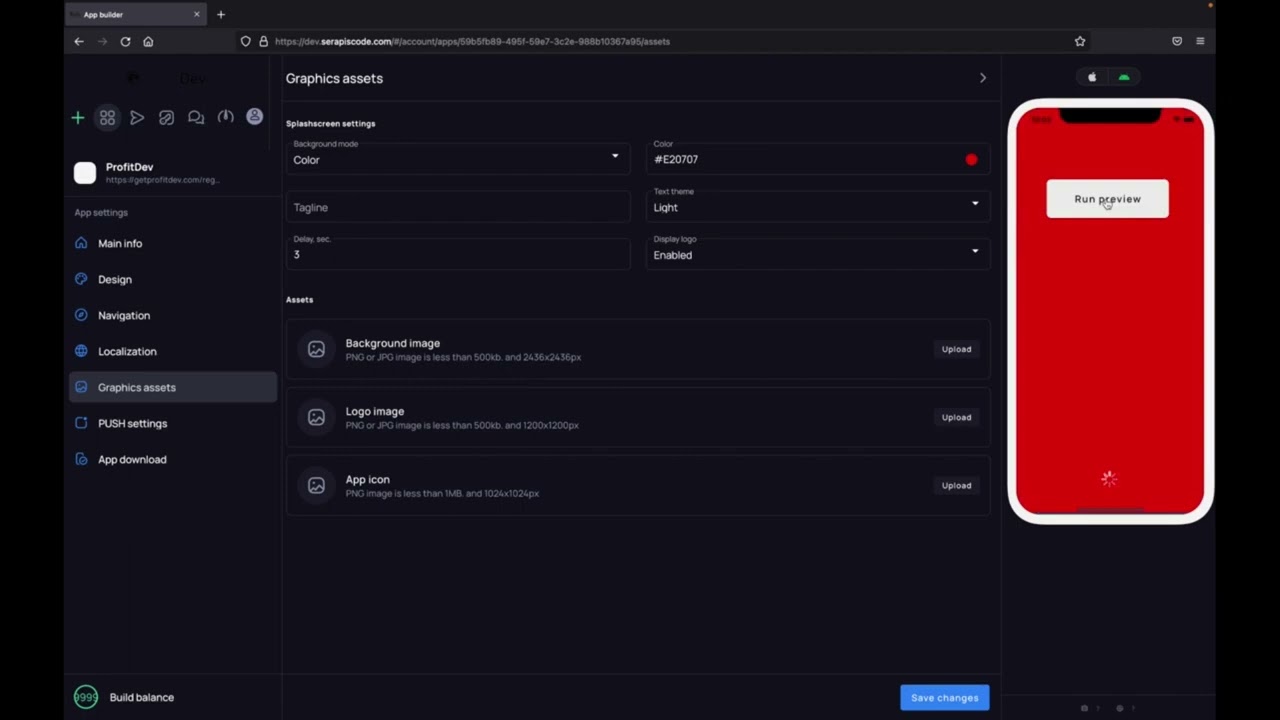Click the link icon in sidebar toolbar
This screenshot has height=720, width=1280.
coord(166,118)
